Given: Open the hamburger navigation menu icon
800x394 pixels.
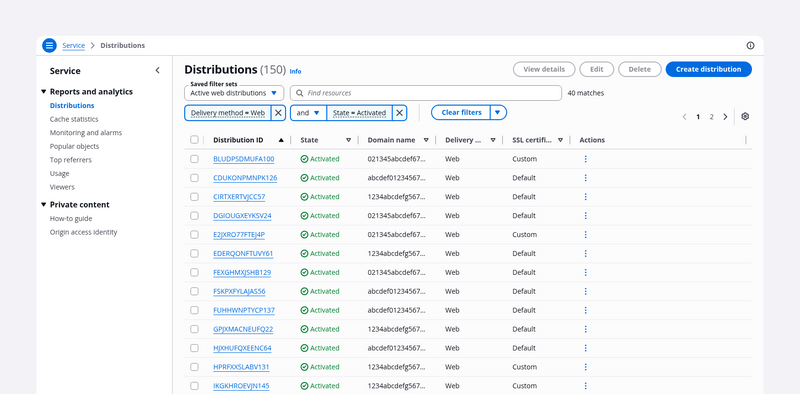Looking at the screenshot, I should click(x=49, y=45).
